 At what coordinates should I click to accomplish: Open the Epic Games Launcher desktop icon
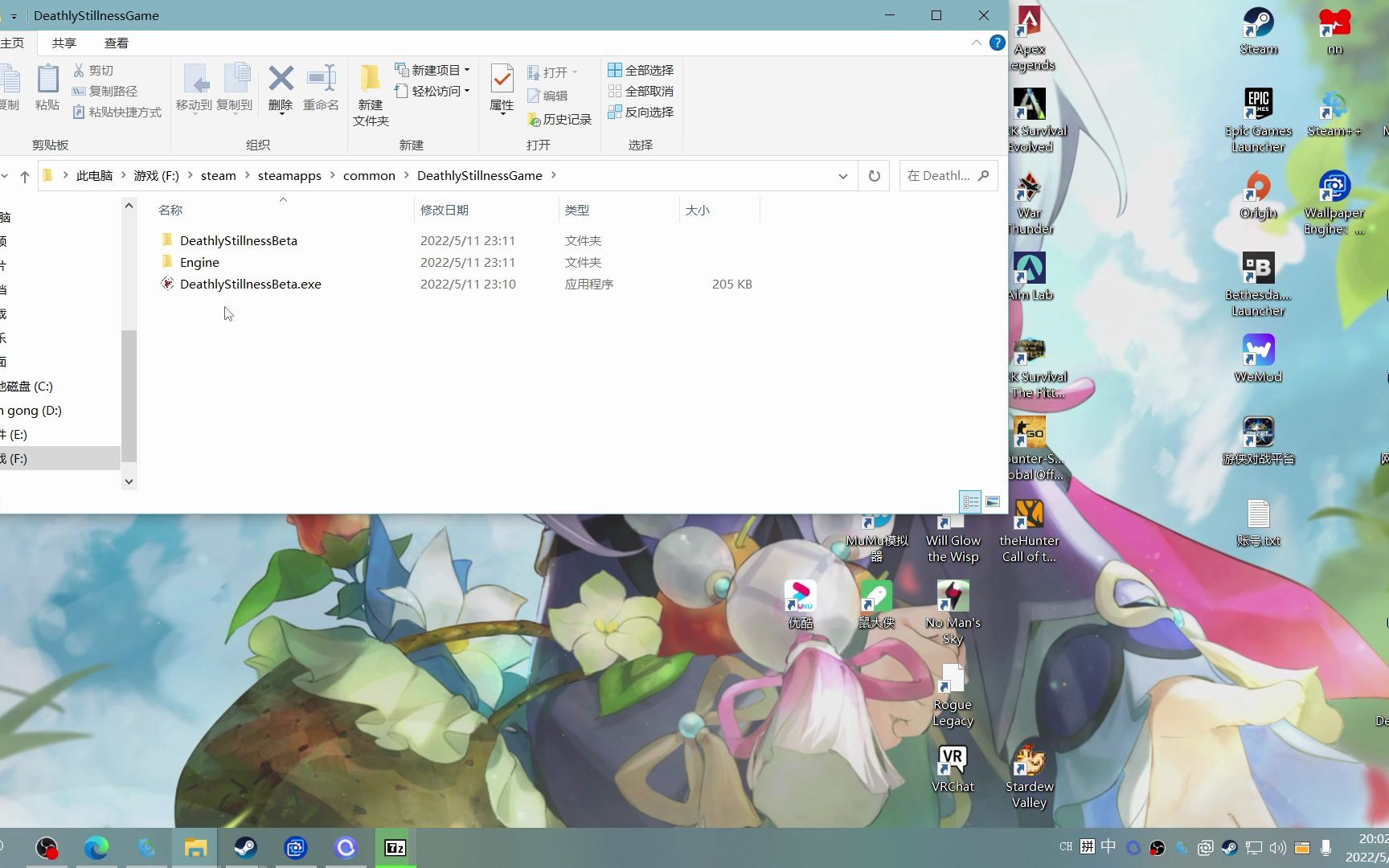click(x=1258, y=121)
